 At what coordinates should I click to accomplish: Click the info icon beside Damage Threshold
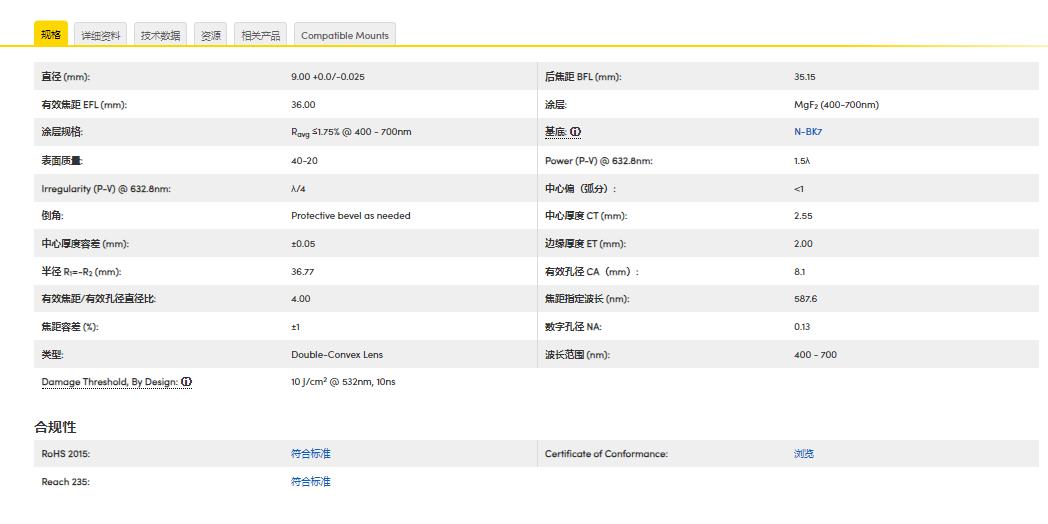click(187, 382)
